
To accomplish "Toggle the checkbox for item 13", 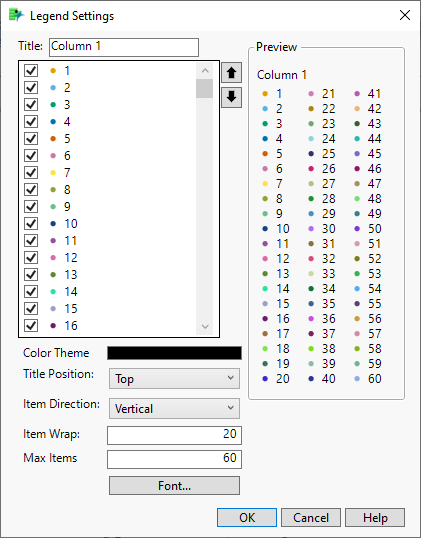I will (x=31, y=274).
